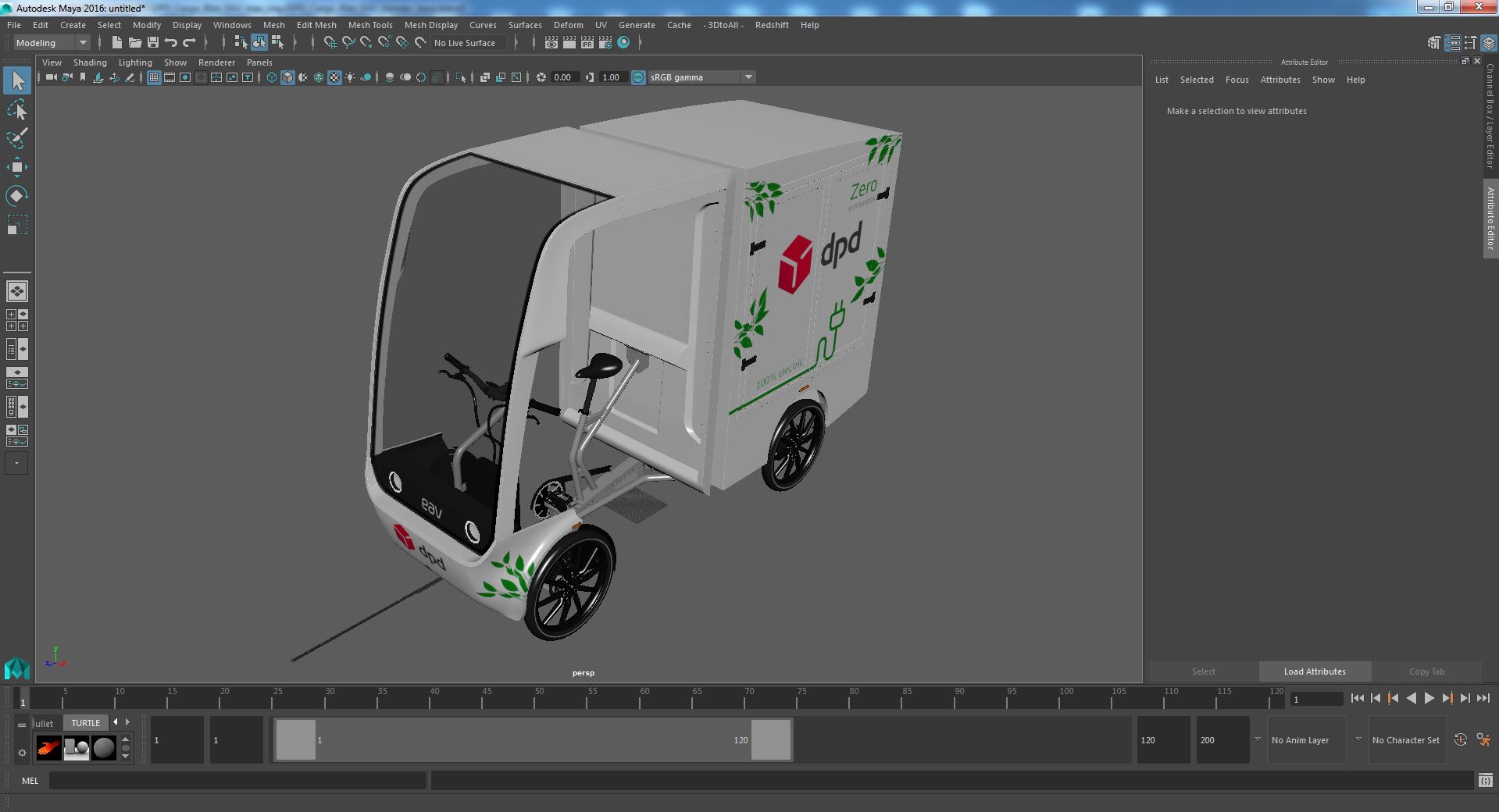Activate the Lasso select tool
This screenshot has width=1499, height=812.
(16, 110)
